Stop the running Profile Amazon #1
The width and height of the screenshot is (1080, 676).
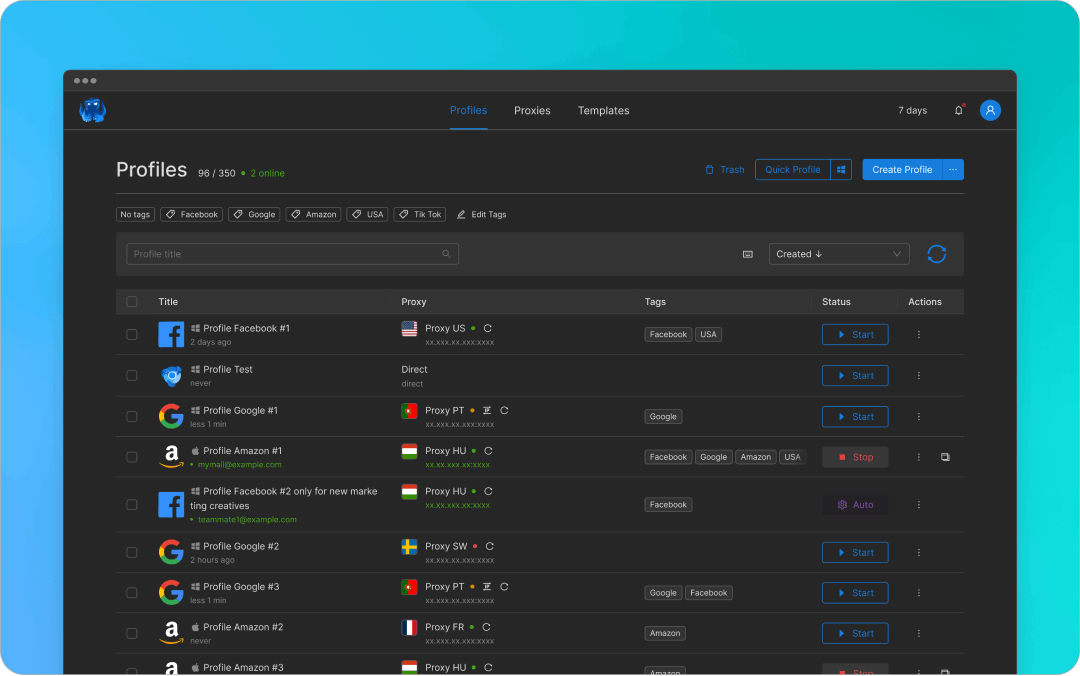point(855,456)
